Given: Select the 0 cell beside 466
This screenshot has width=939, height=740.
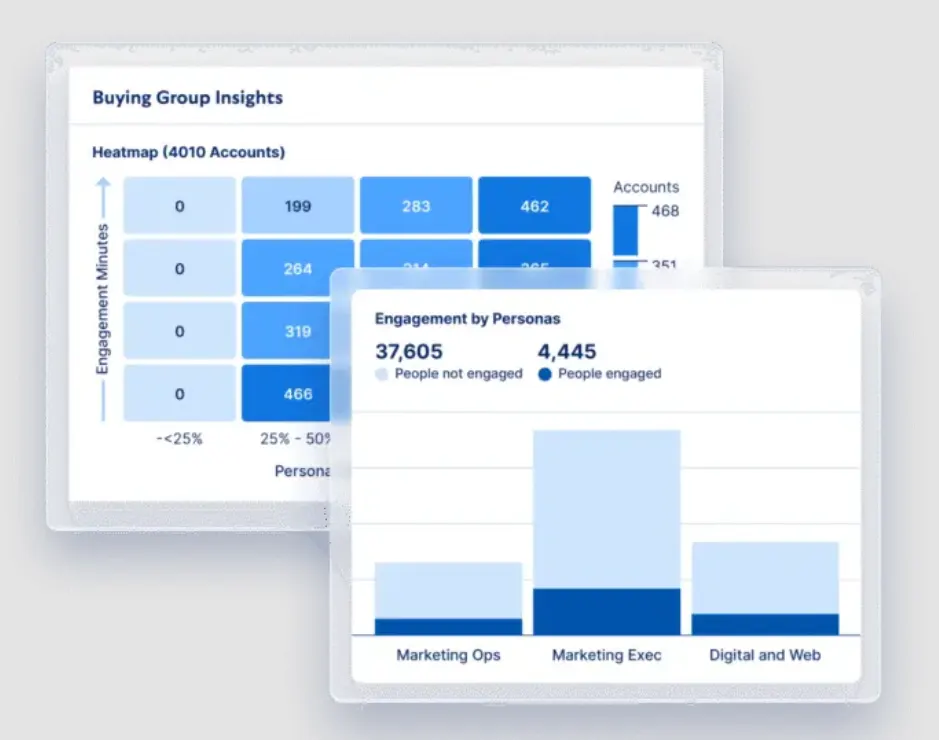Looking at the screenshot, I should [180, 393].
